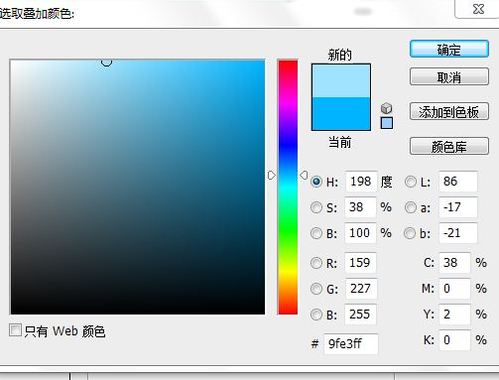
Task: Select the brightness B radio button
Action: click(x=316, y=233)
